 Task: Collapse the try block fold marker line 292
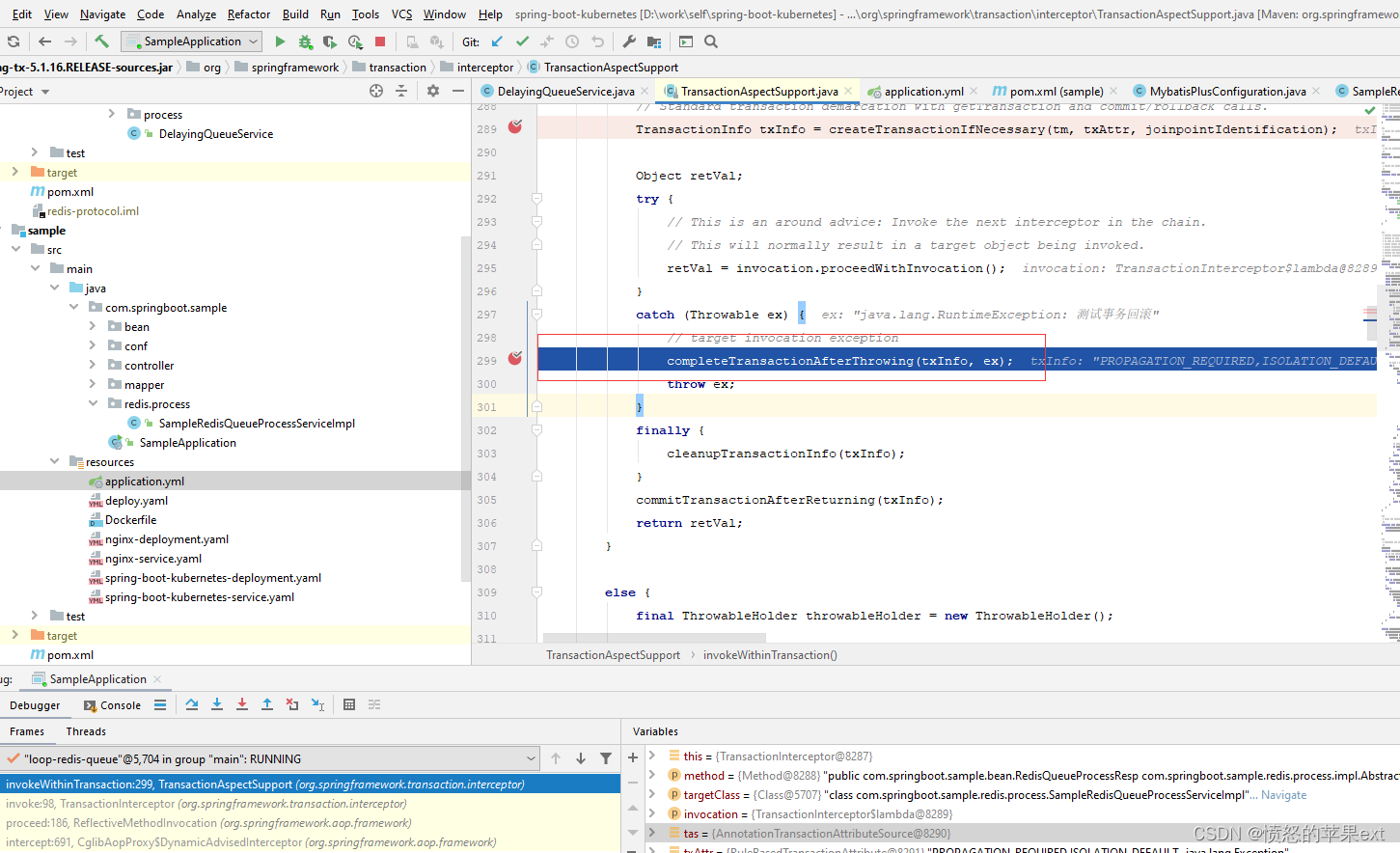pos(536,198)
